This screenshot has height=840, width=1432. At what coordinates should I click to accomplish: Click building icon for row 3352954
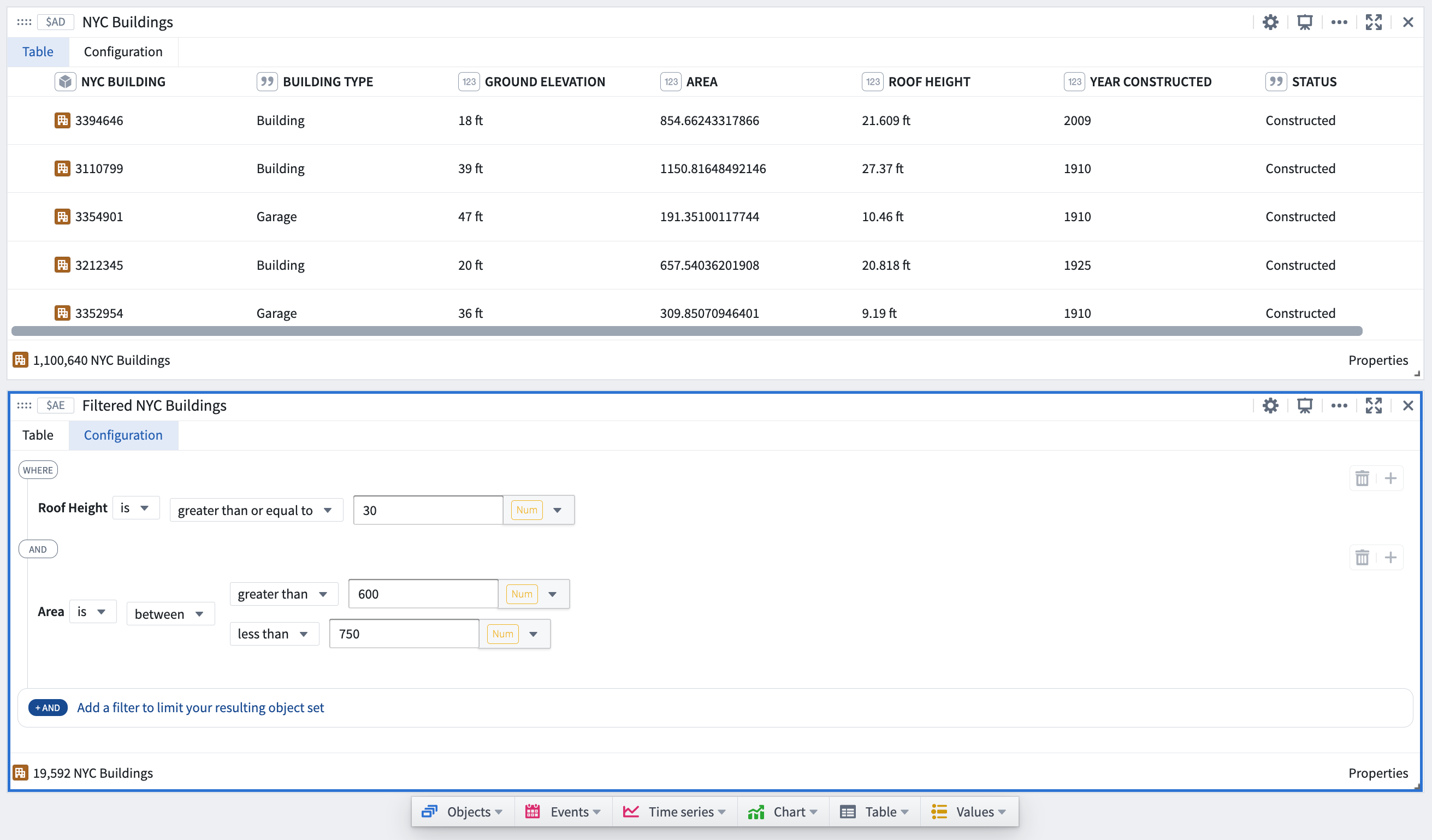tap(62, 313)
